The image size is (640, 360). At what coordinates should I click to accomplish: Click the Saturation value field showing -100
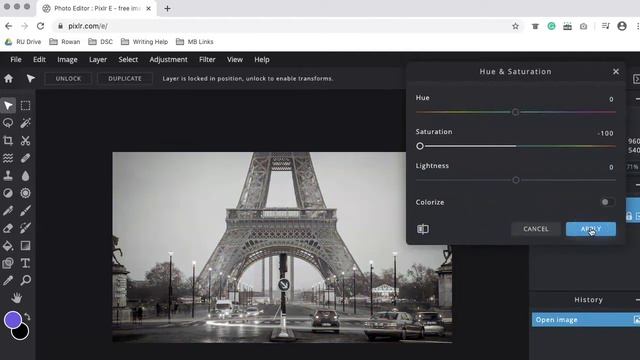click(605, 133)
